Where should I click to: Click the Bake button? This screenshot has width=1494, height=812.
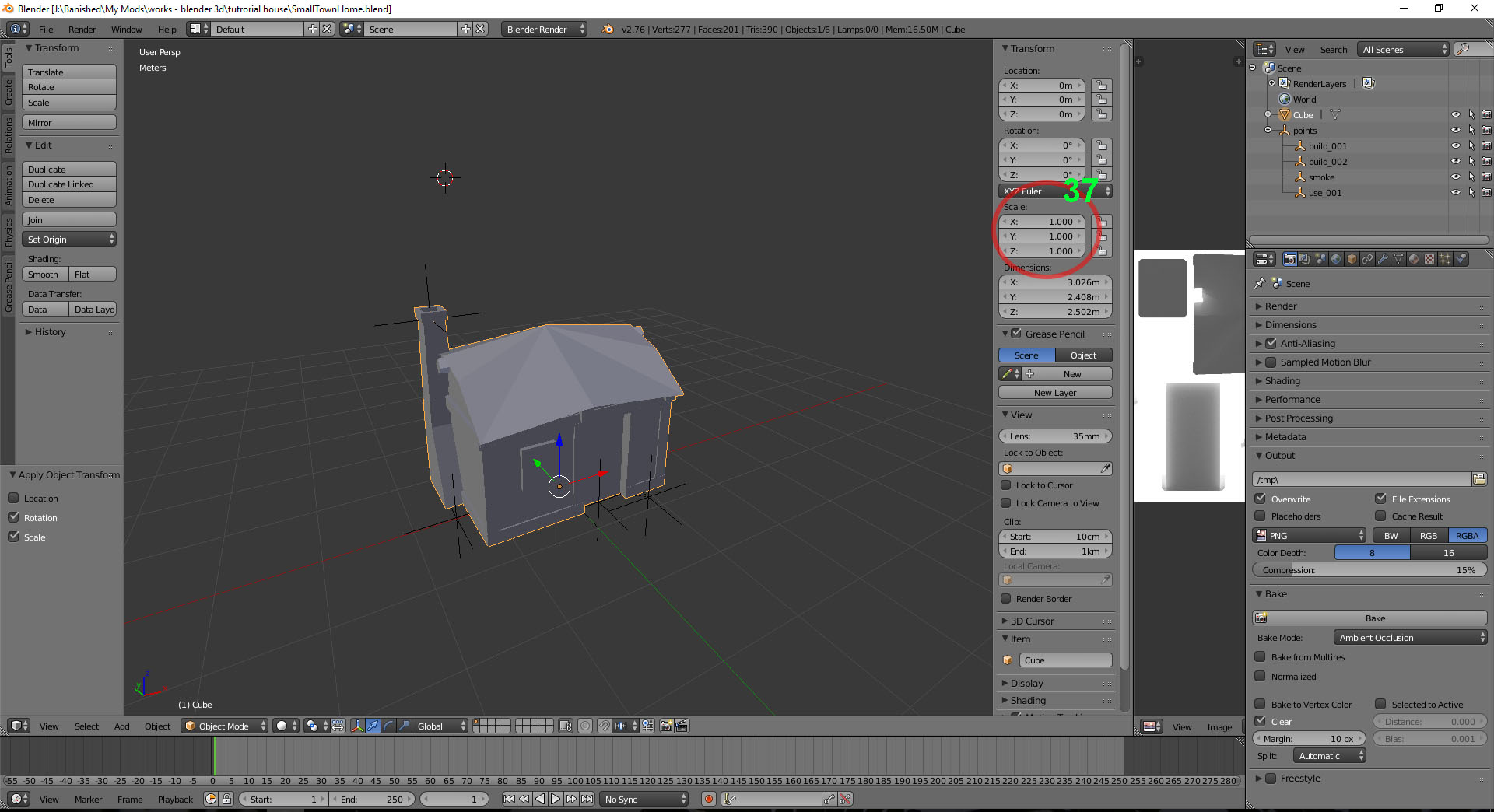(x=1369, y=618)
